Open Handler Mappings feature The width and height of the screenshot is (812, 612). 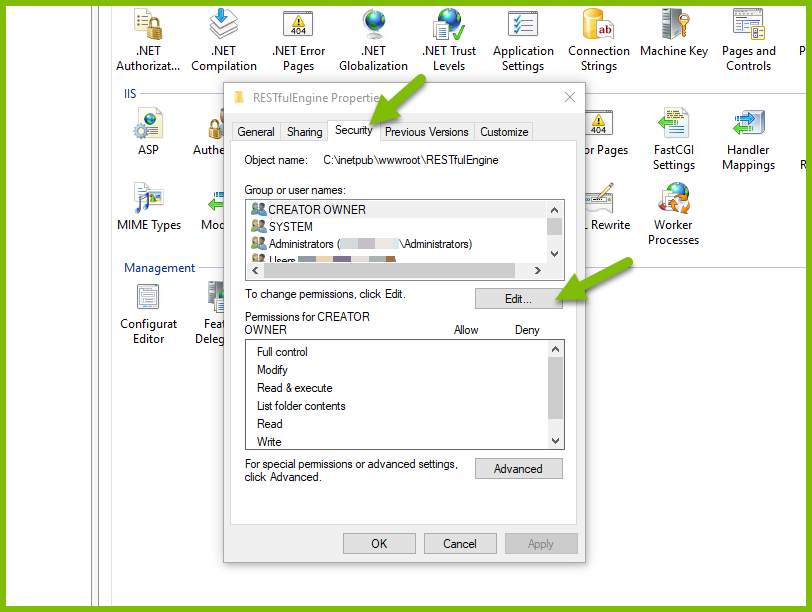[x=748, y=140]
